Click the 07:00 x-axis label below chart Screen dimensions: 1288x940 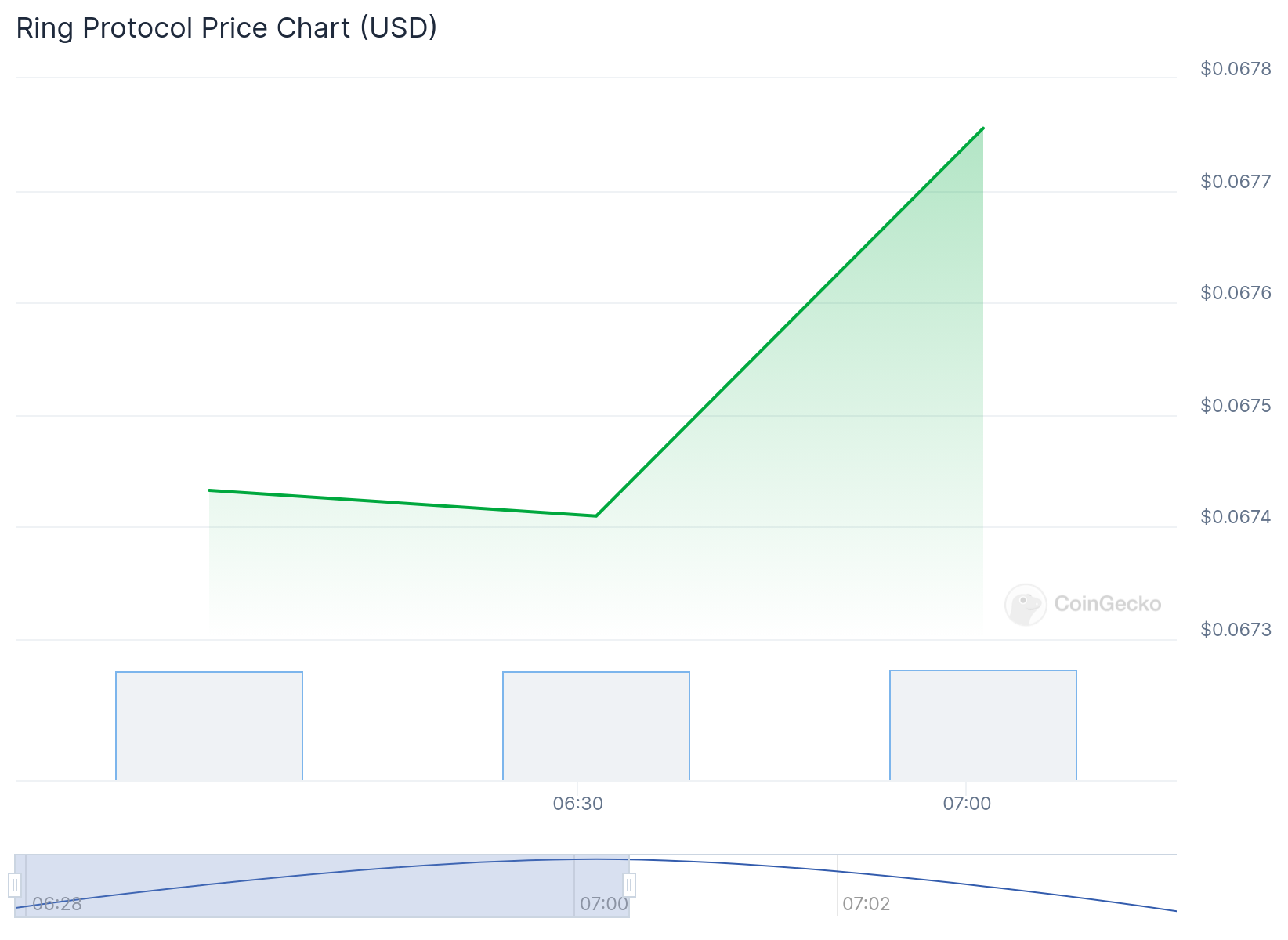[967, 804]
